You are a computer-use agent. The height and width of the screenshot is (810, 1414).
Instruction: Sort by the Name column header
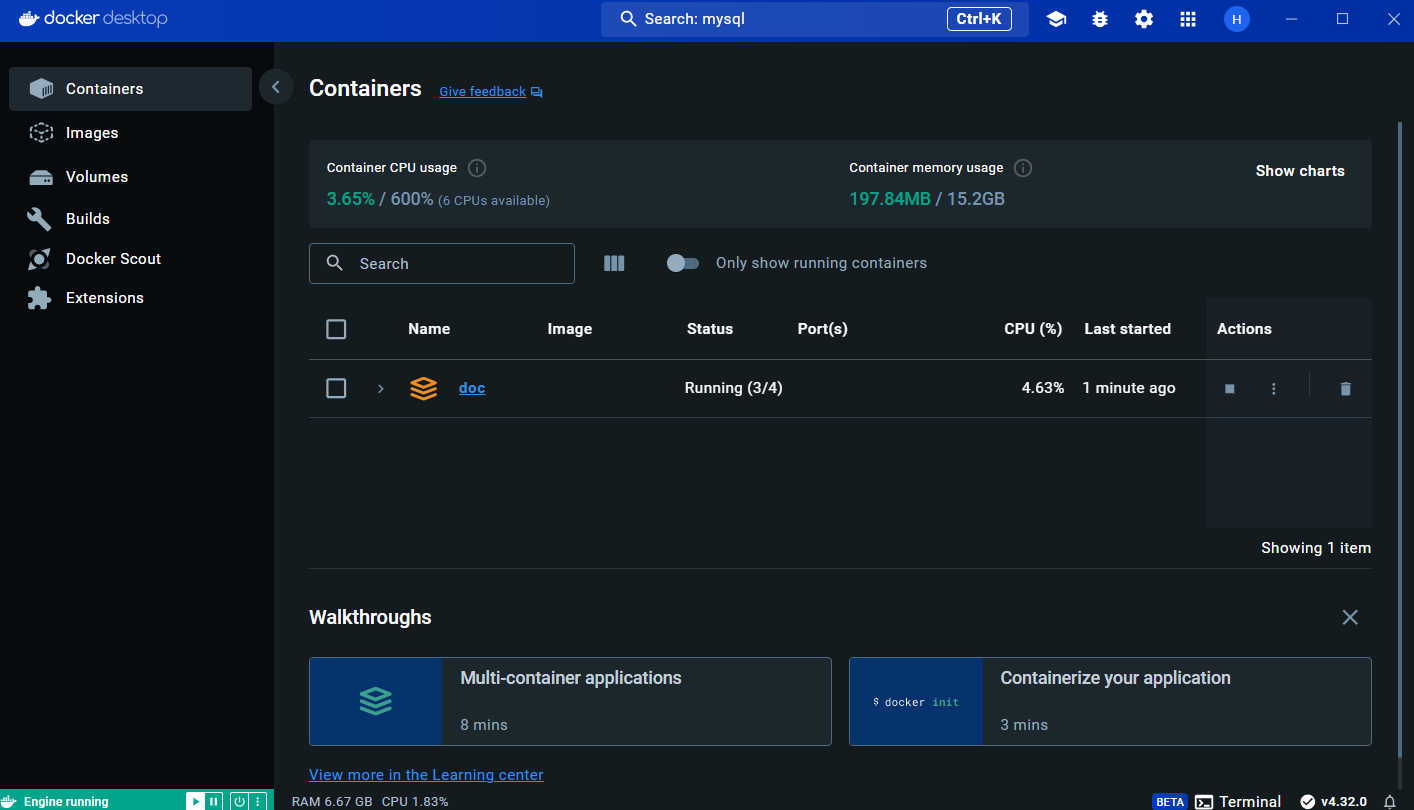coord(429,329)
